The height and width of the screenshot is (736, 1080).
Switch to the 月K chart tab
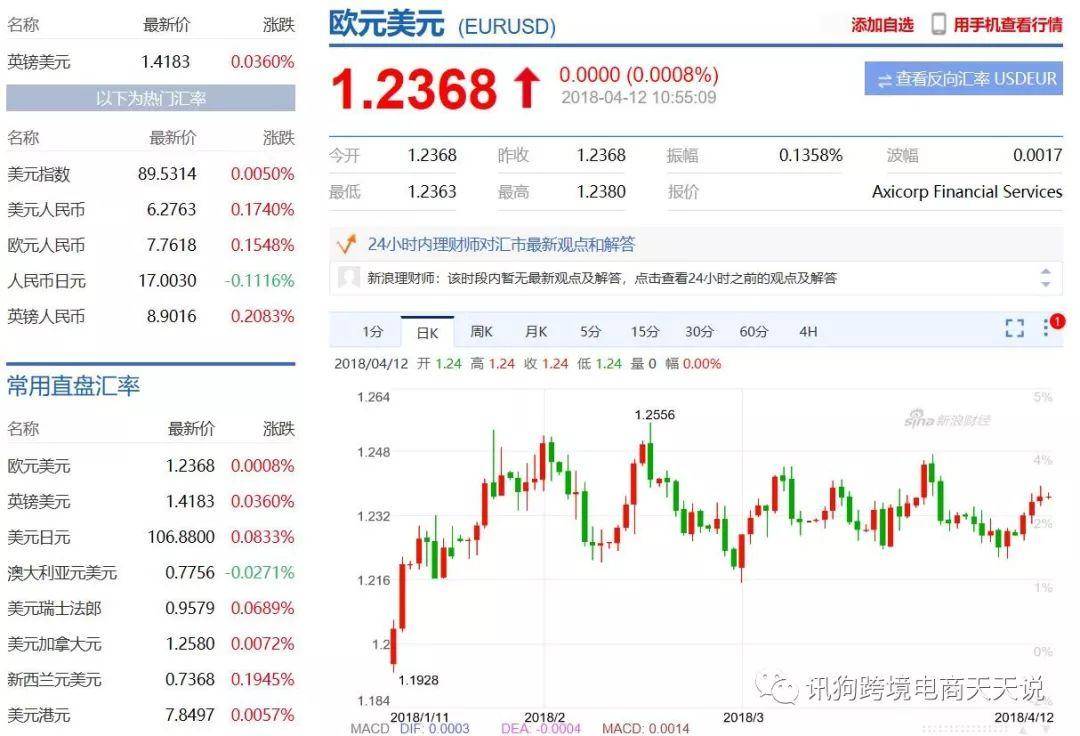click(x=536, y=331)
